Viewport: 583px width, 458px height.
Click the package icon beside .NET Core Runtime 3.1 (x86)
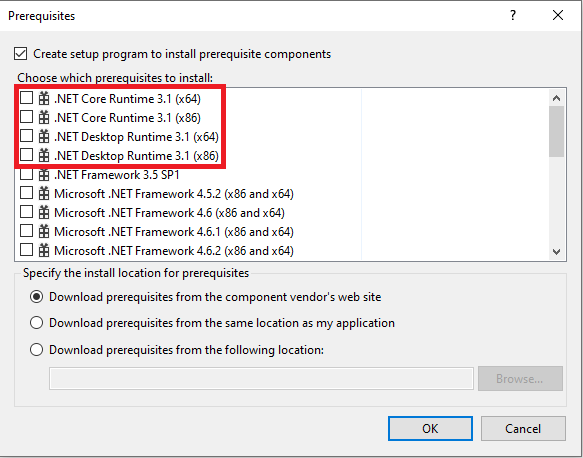pyautogui.click(x=44, y=117)
